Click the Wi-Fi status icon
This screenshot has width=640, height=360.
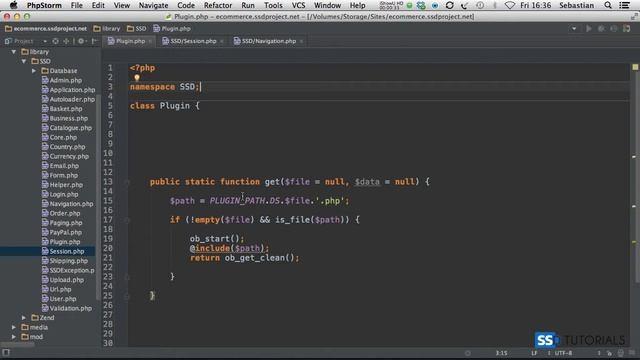[x=509, y=5]
